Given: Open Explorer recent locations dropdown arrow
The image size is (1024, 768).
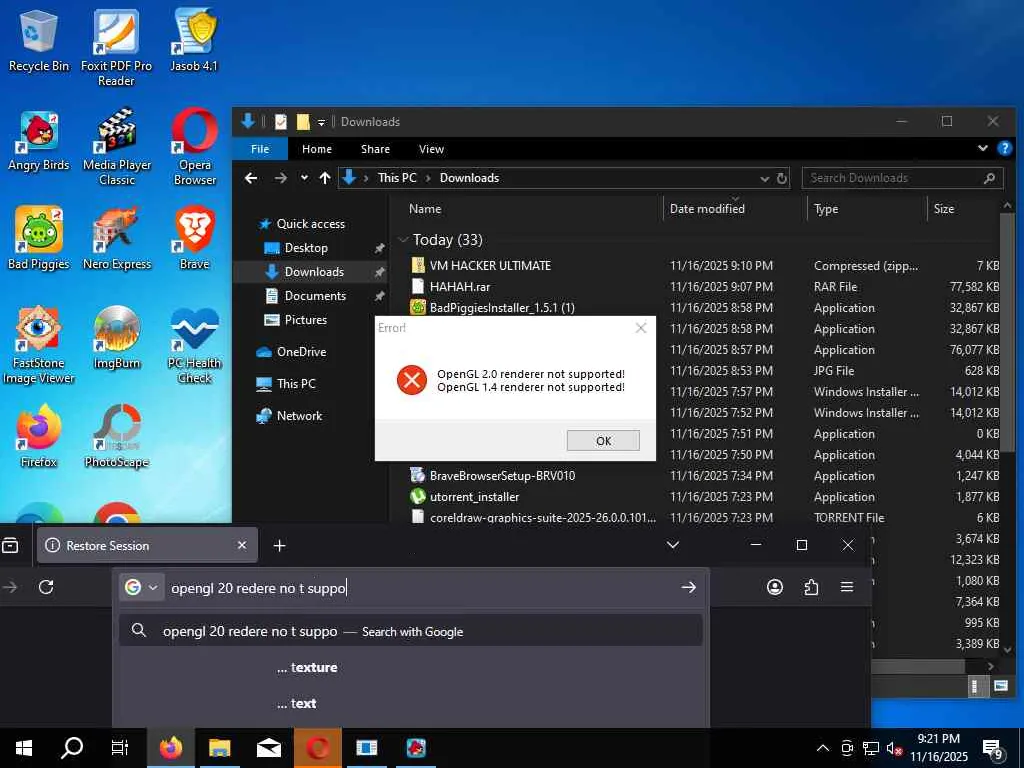Looking at the screenshot, I should click(304, 178).
